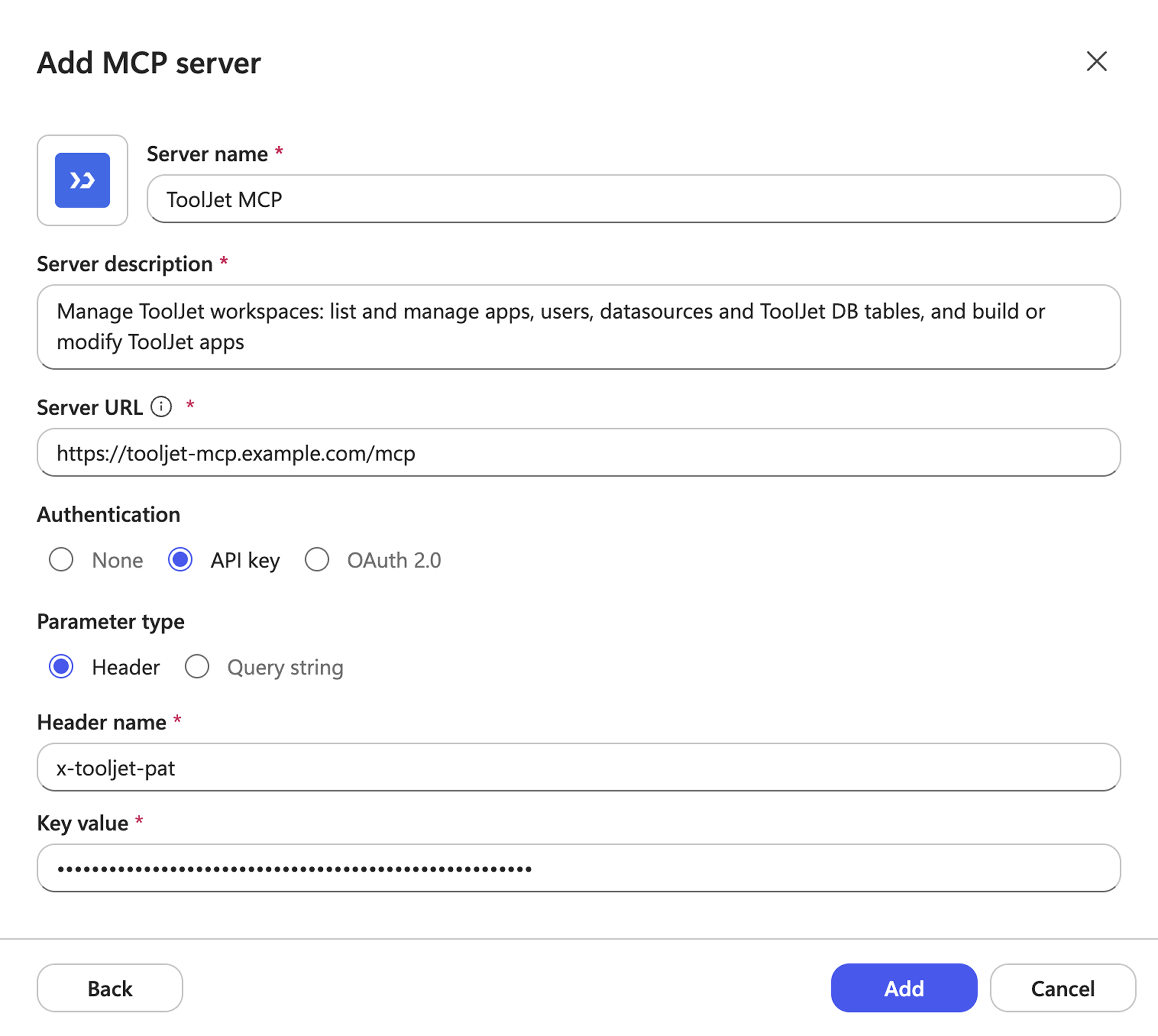This screenshot has width=1158, height=1036.
Task: Click the Add MCP server heading
Action: click(149, 63)
